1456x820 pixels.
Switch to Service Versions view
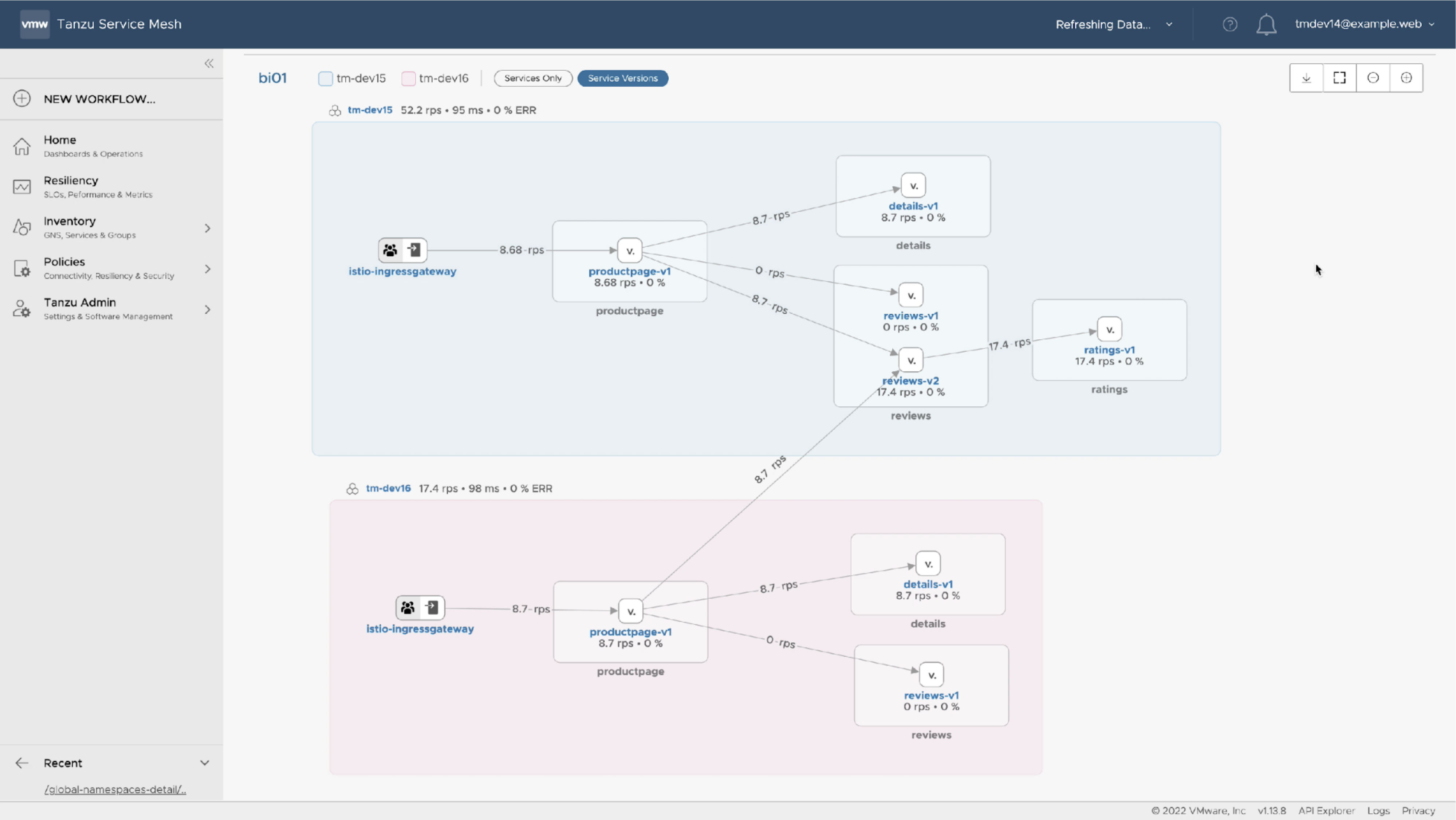623,78
